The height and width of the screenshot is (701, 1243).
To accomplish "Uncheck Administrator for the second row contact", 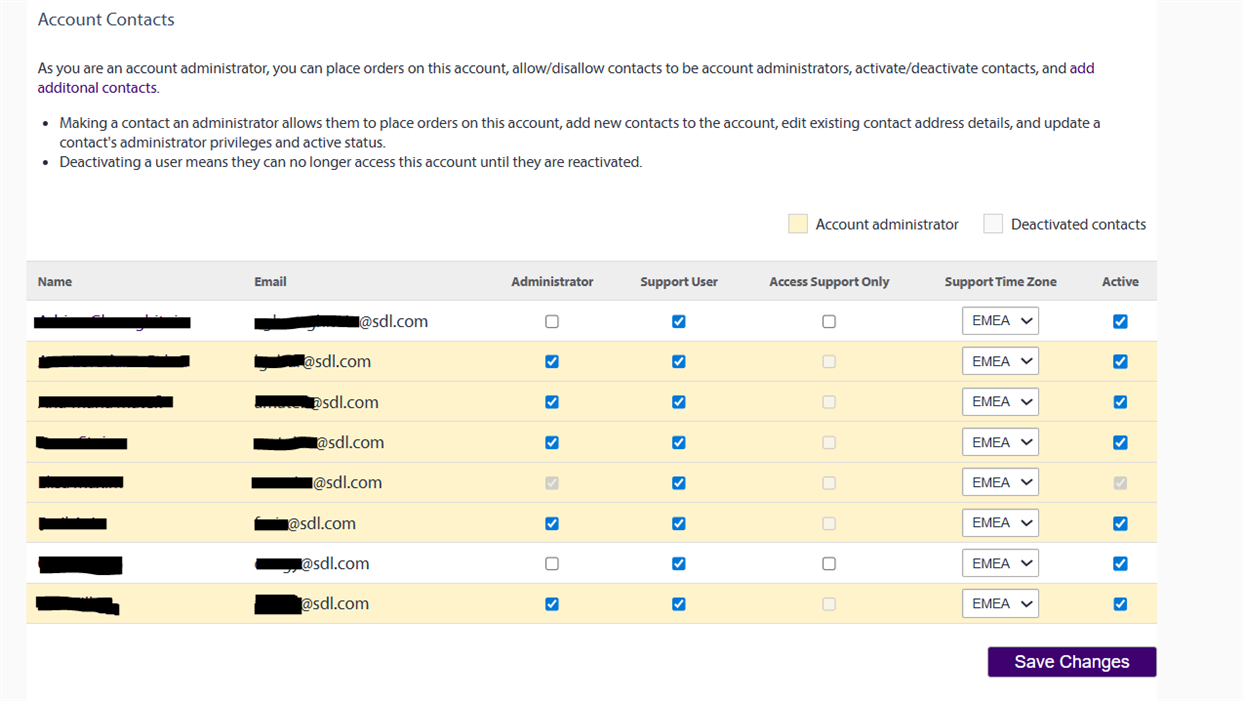I will (552, 362).
